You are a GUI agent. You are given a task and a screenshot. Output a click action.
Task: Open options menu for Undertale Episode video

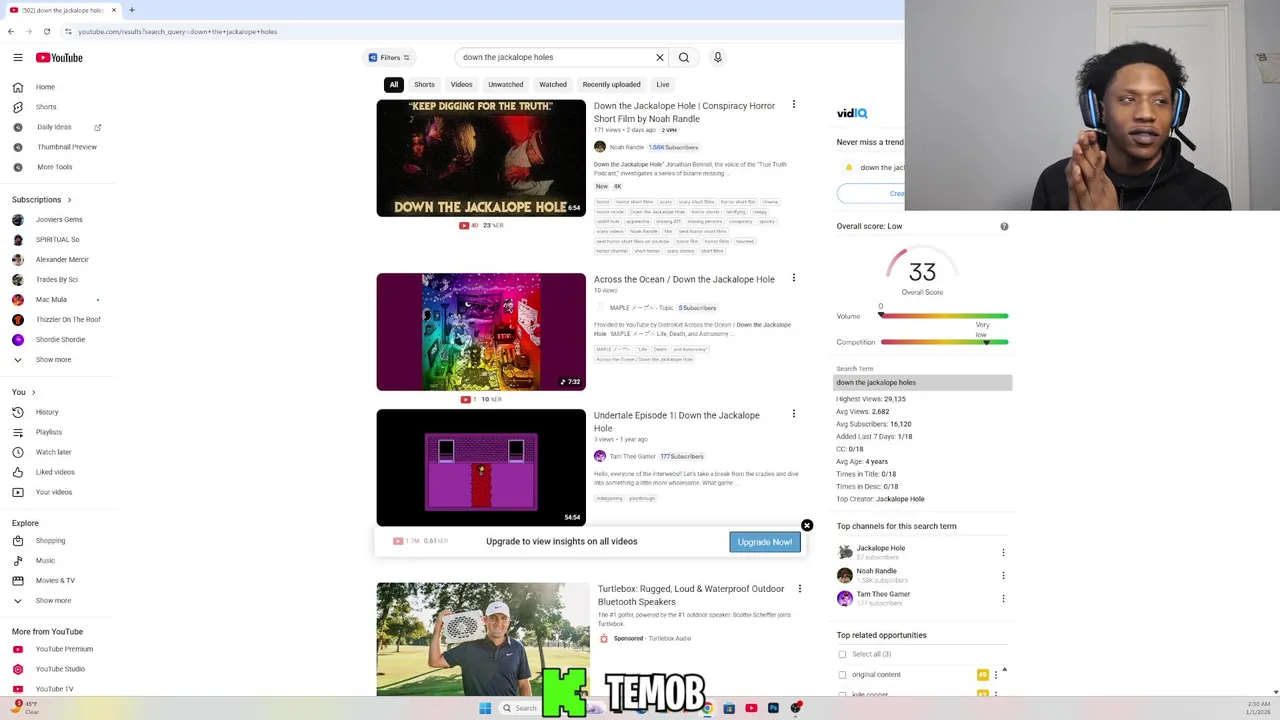[x=794, y=414]
